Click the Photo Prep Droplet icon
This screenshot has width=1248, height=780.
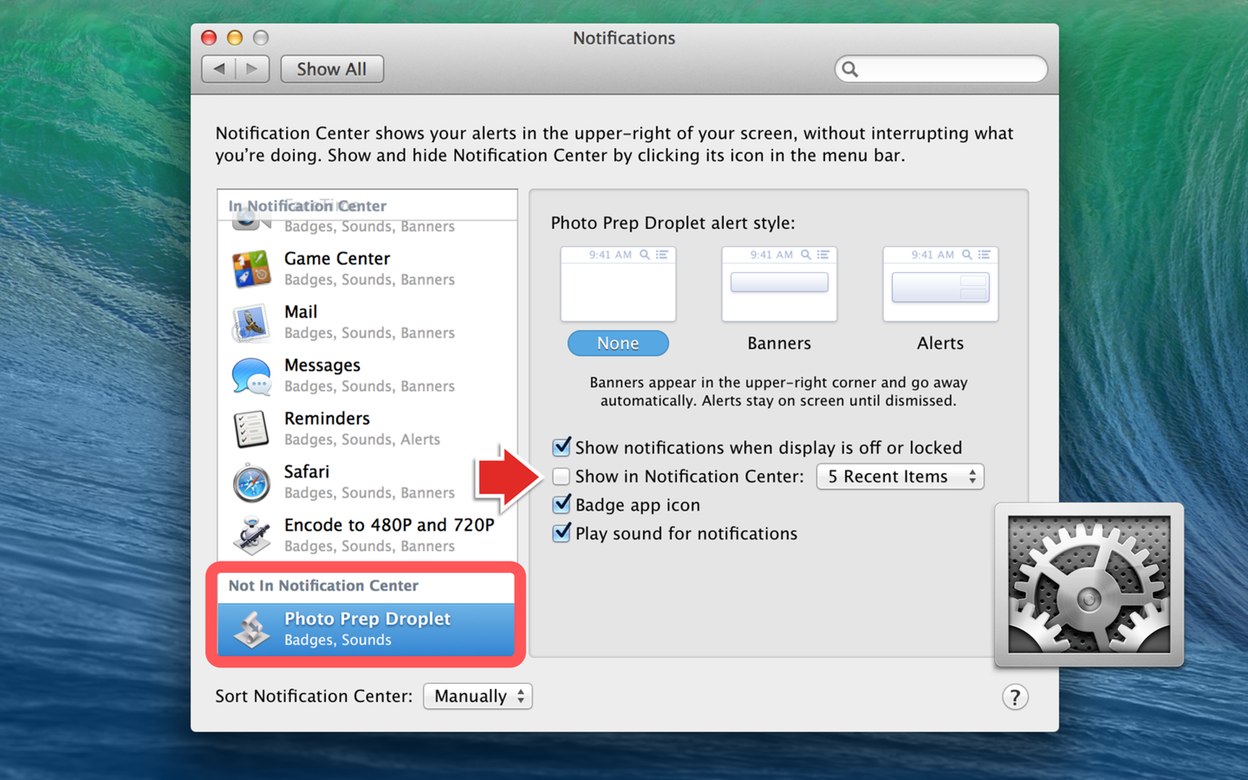[x=251, y=630]
